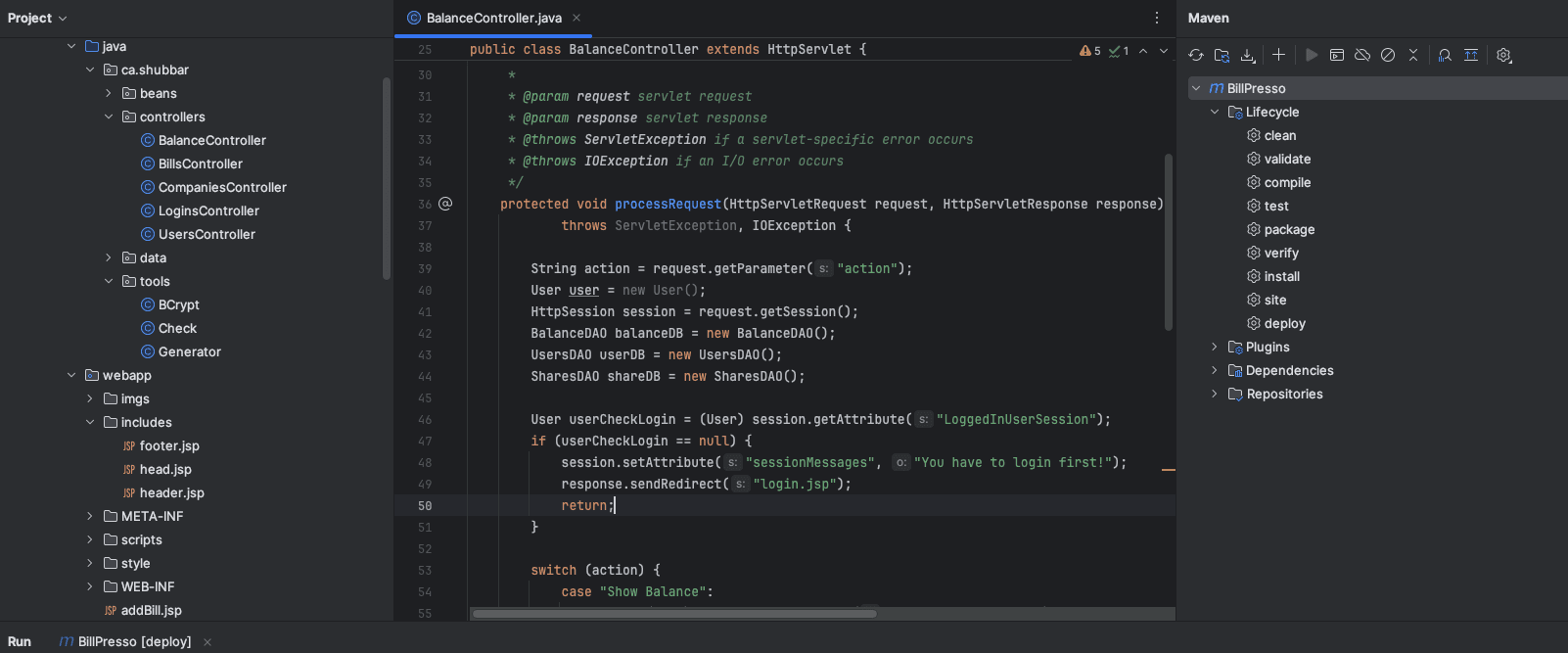Open BillsController class
The width and height of the screenshot is (1568, 653).
[200, 163]
